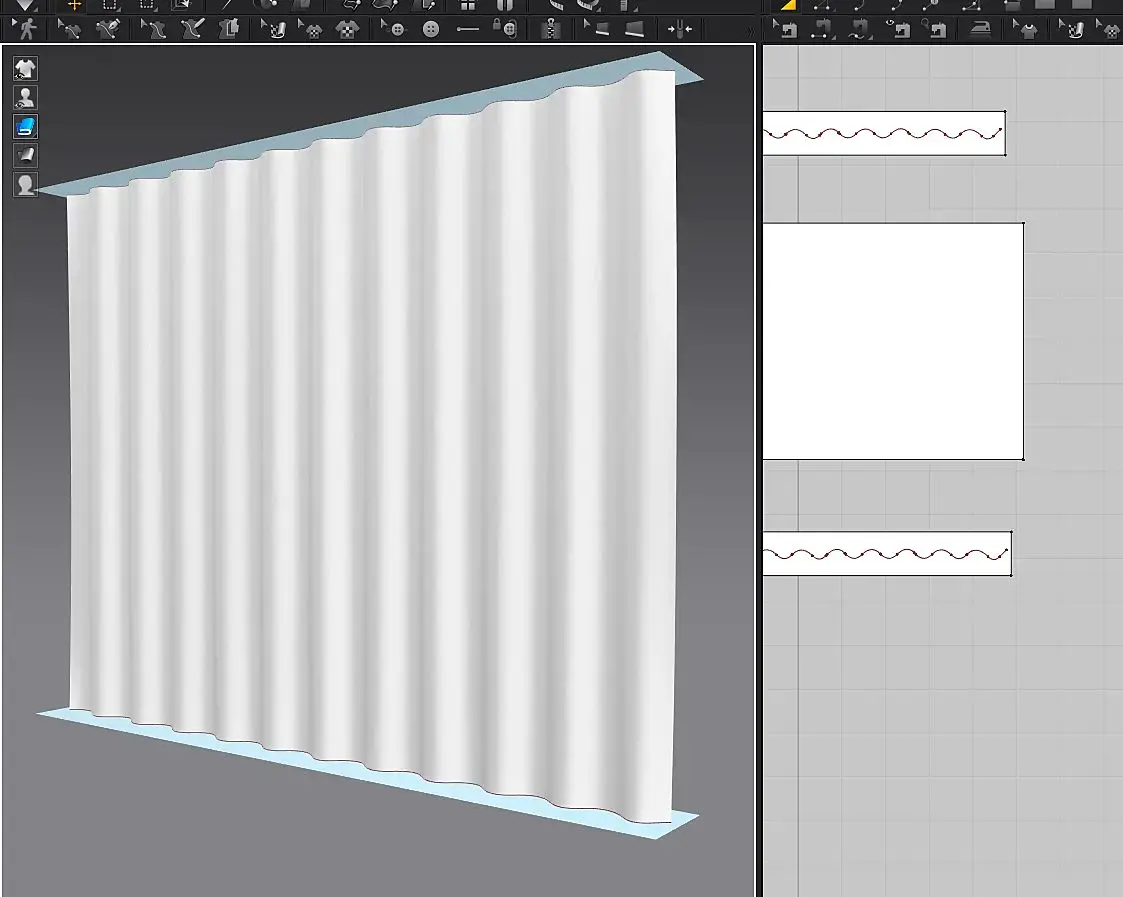1123x897 pixels.
Task: Select the orange Select/Move gizmo tool
Action: (74, 6)
